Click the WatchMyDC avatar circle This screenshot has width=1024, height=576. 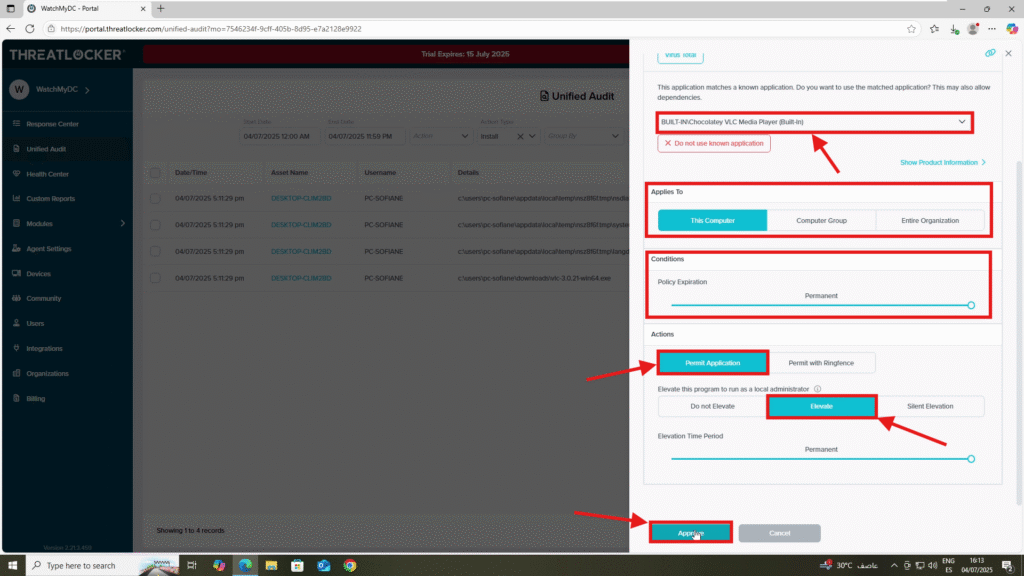19,89
